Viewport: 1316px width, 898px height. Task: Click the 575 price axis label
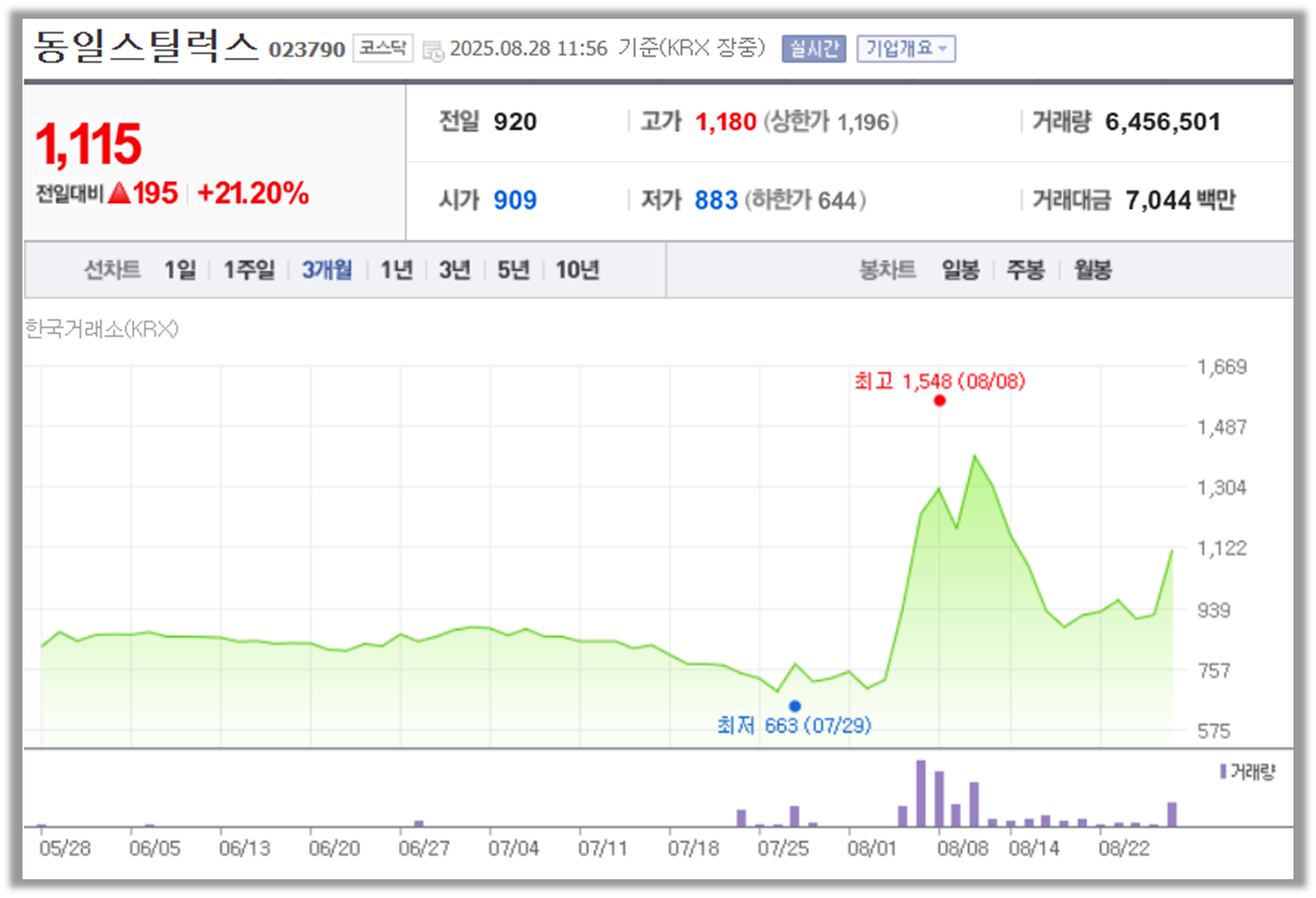[1214, 730]
